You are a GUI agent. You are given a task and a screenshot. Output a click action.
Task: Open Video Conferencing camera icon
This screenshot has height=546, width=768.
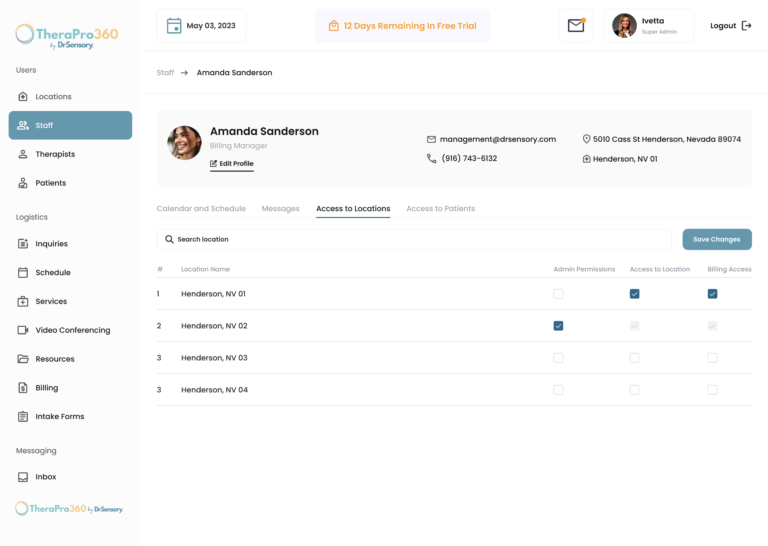[23, 330]
